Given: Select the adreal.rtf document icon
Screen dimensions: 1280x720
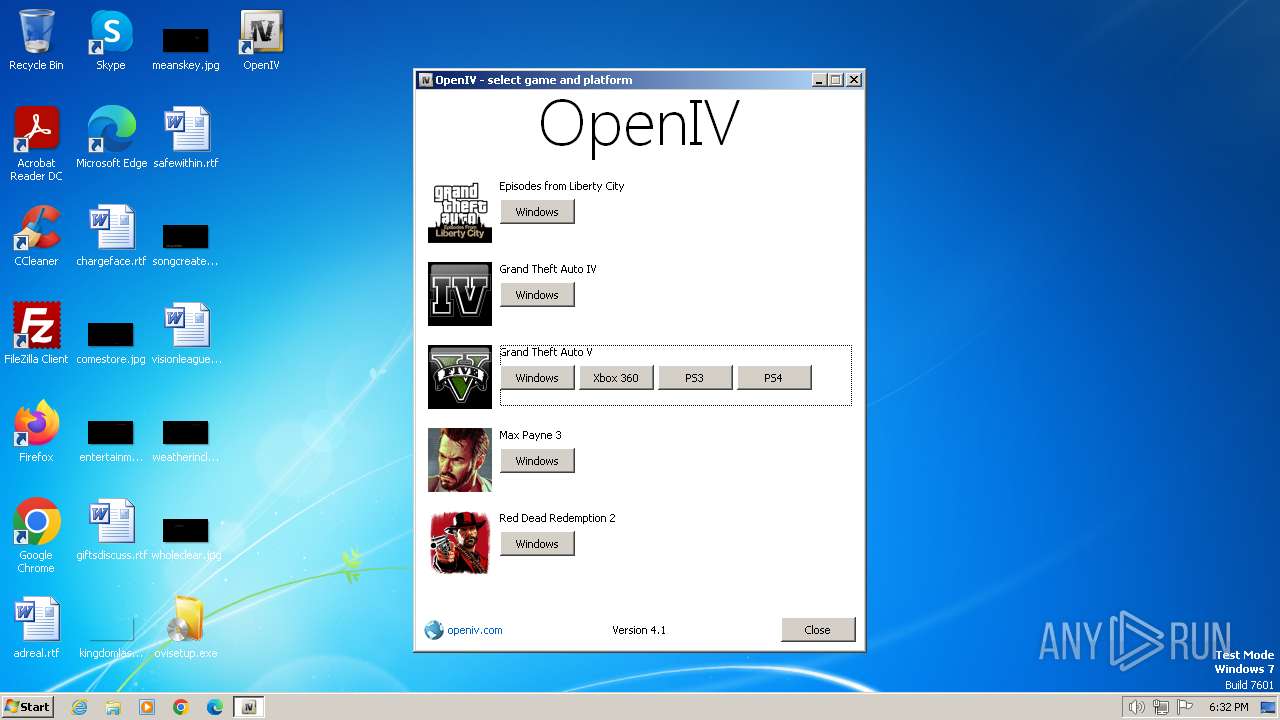Looking at the screenshot, I should (36, 628).
